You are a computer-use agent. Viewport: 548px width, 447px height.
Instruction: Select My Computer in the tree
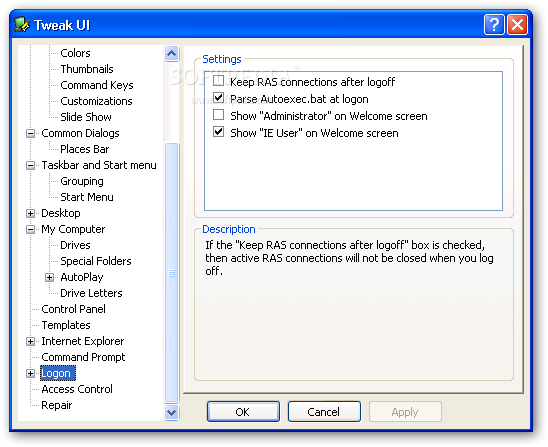(73, 229)
